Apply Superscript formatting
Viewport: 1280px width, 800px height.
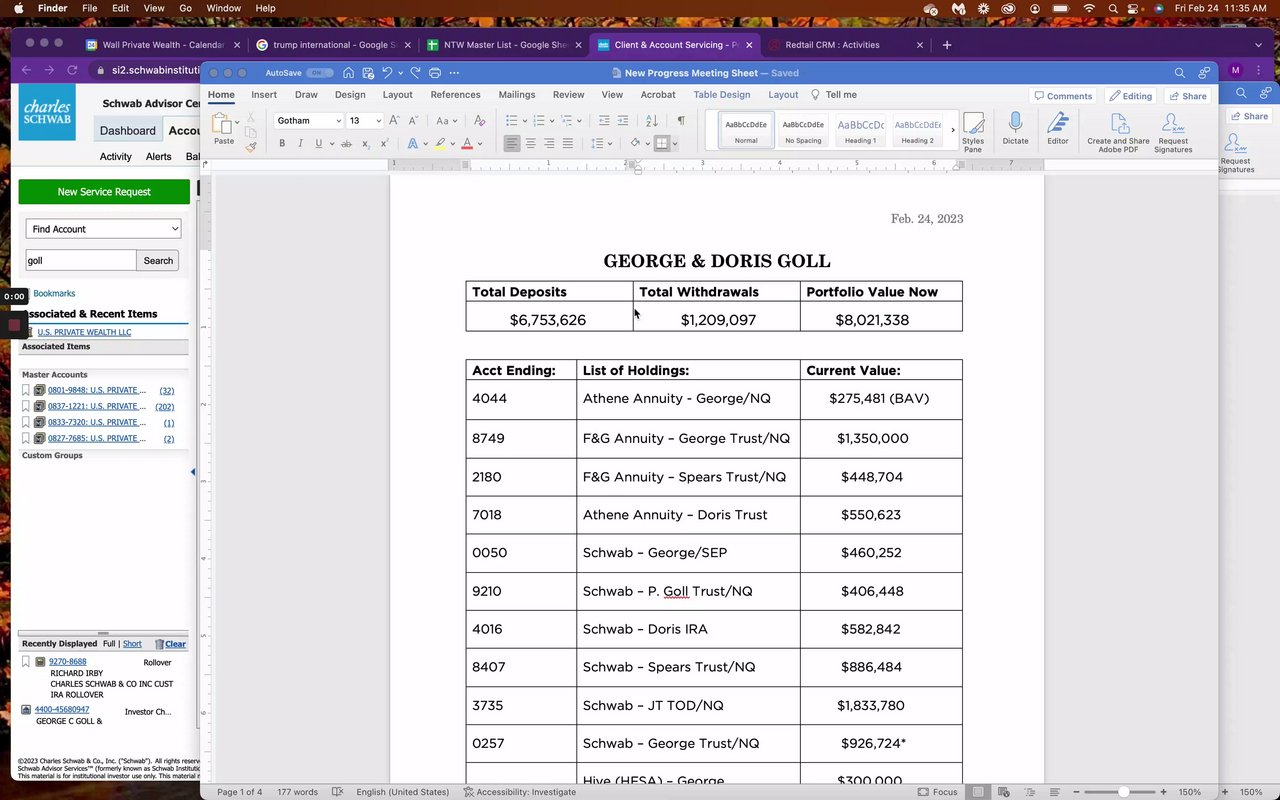(x=384, y=144)
